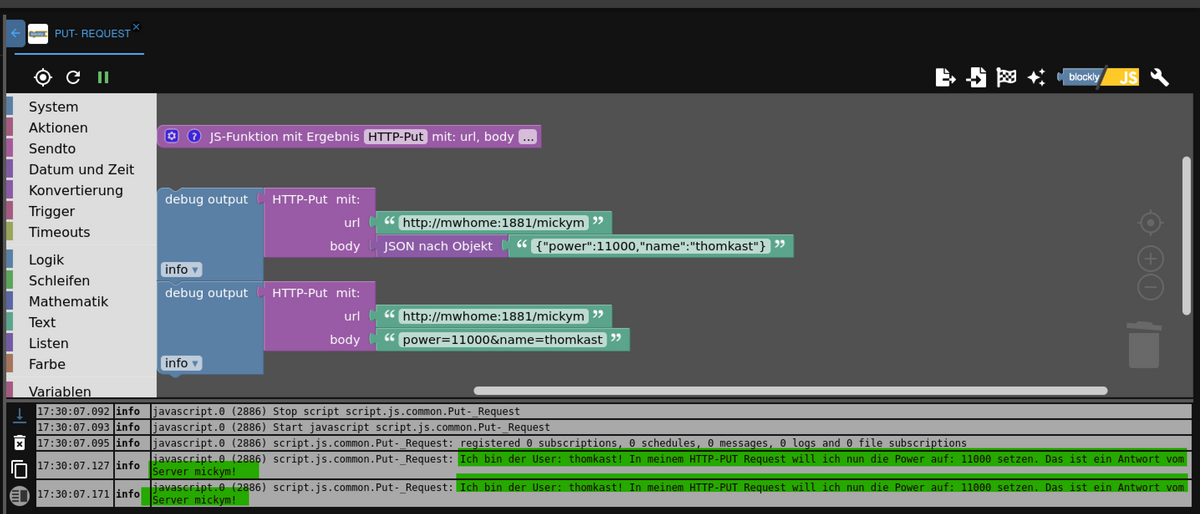
Task: Click the log timestamp 17:30:07.171
Action: [74, 494]
